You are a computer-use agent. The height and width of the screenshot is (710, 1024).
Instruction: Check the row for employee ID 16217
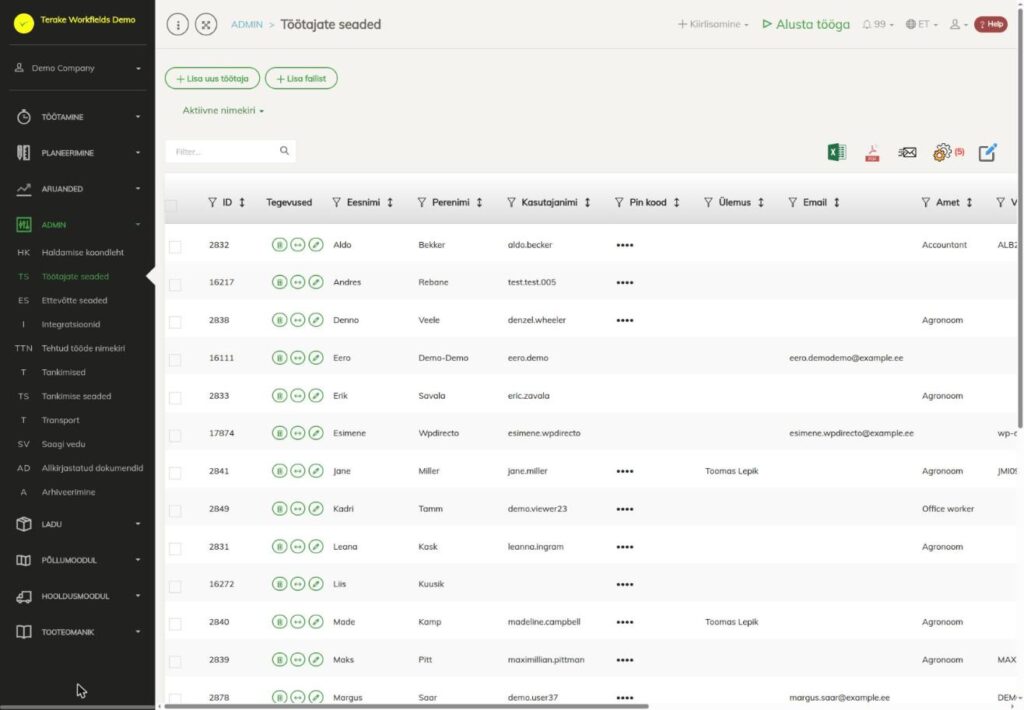tap(175, 285)
